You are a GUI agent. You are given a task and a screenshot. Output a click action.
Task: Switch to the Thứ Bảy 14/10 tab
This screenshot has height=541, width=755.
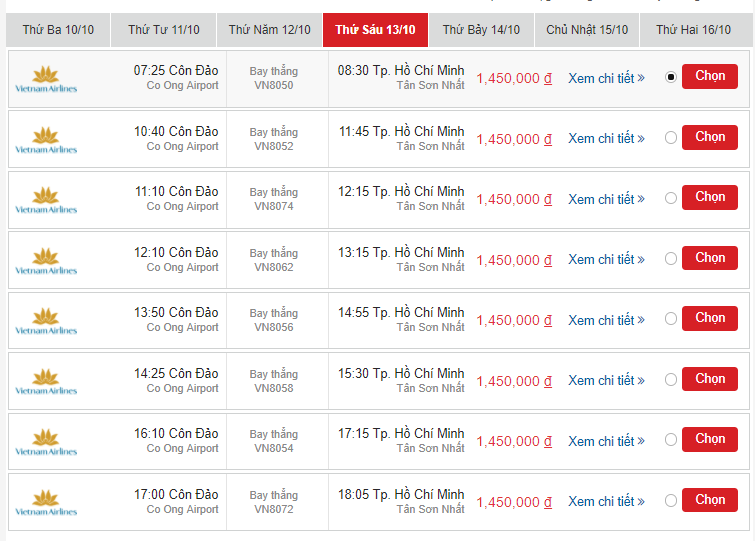(481, 30)
